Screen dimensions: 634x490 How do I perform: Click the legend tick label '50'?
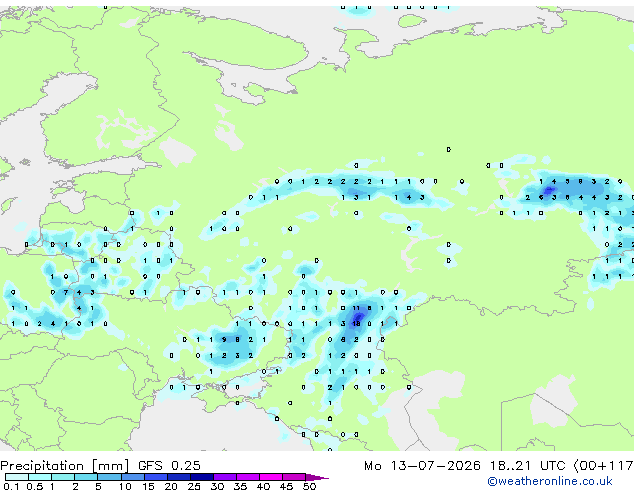(x=309, y=486)
